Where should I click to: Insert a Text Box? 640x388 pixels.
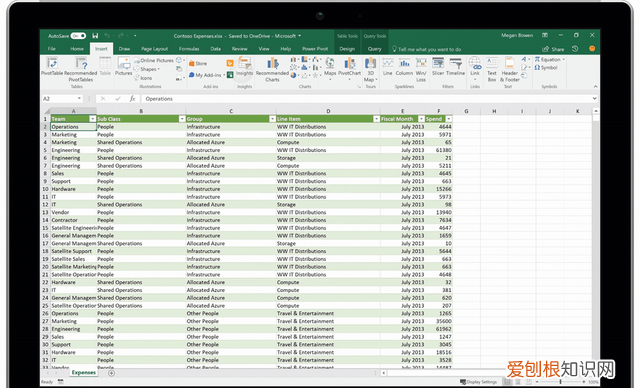coord(492,69)
